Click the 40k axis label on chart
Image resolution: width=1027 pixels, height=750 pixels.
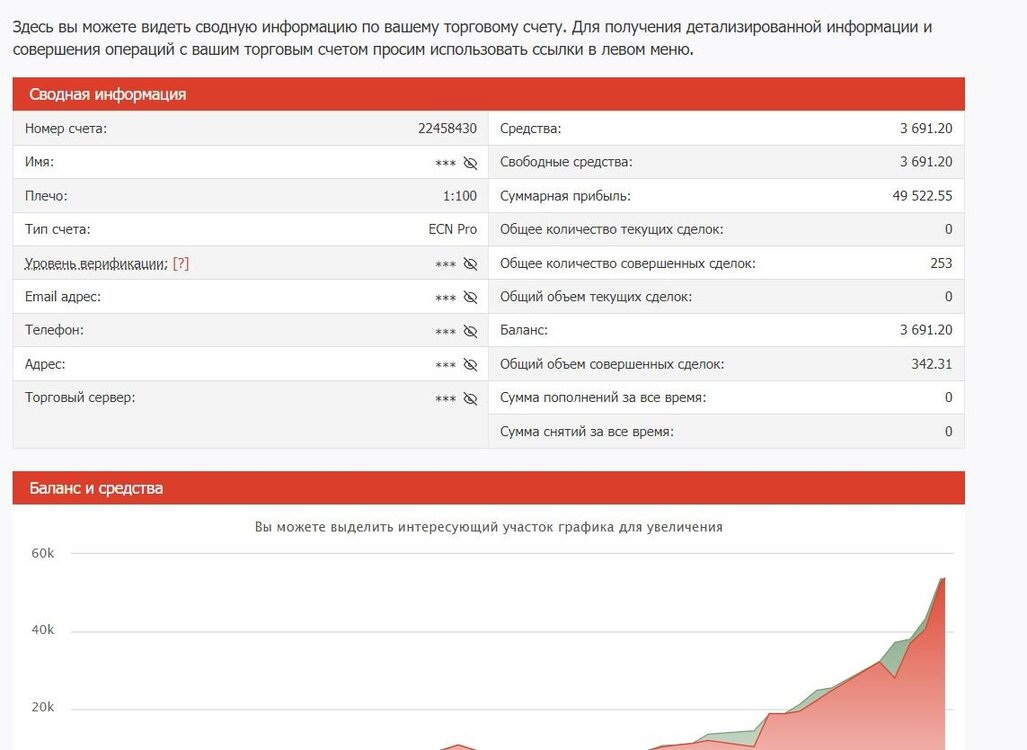pos(43,630)
